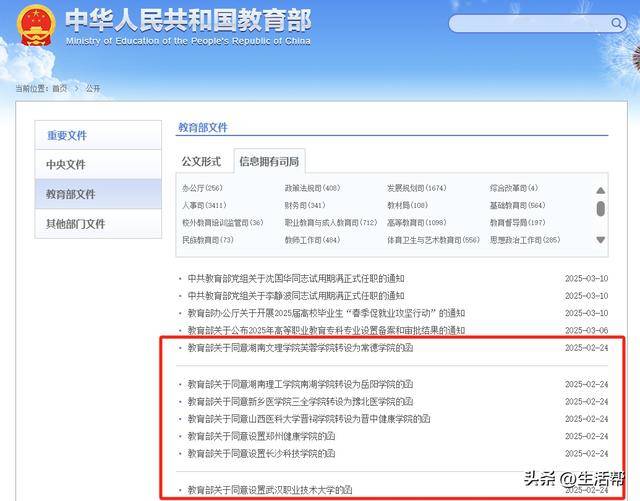Viewport: 640px width, 501px height.
Task: Open letter on 岳阳学院 conversion
Action: pyautogui.click(x=300, y=384)
